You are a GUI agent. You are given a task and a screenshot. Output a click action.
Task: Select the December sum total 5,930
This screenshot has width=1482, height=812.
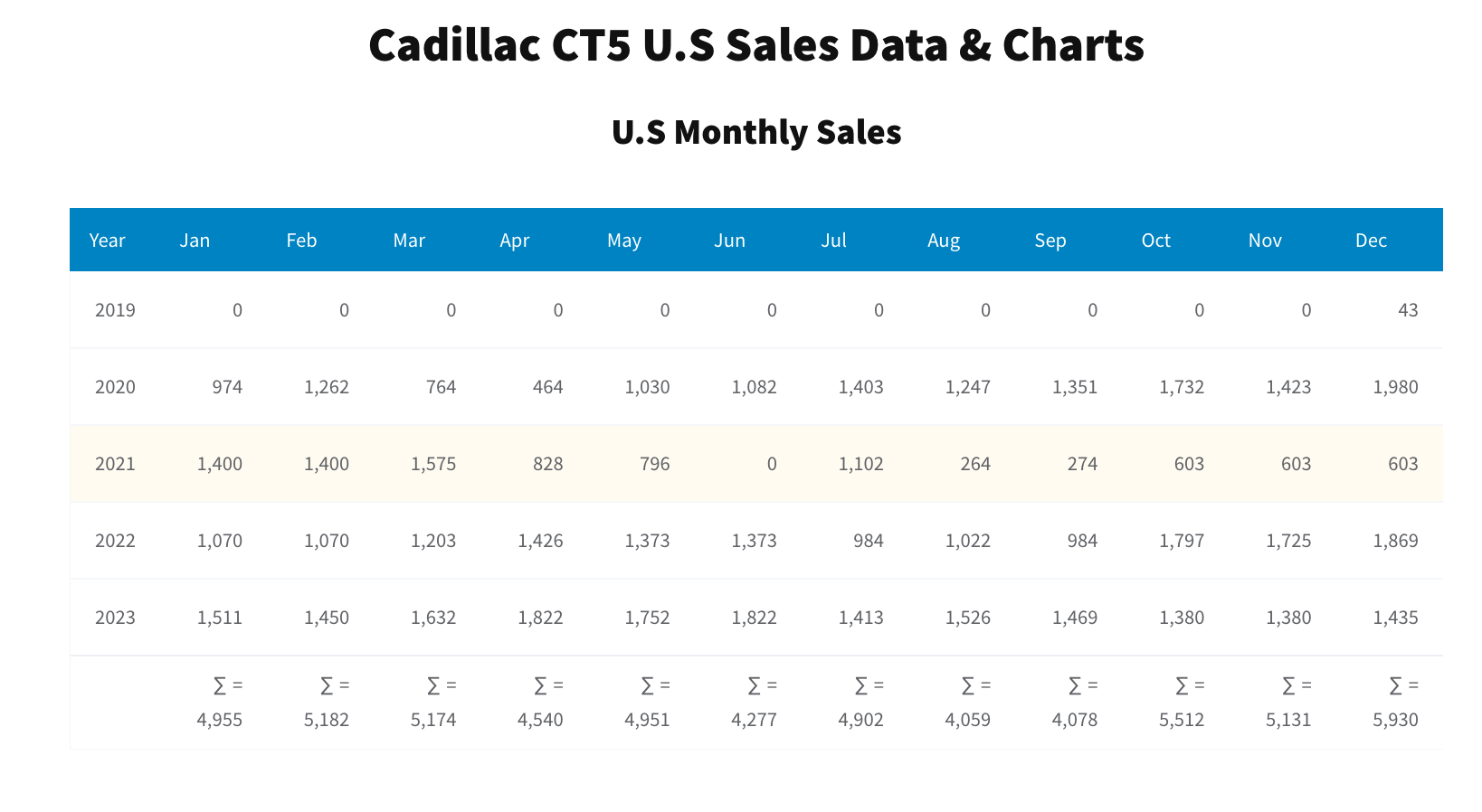click(1395, 720)
